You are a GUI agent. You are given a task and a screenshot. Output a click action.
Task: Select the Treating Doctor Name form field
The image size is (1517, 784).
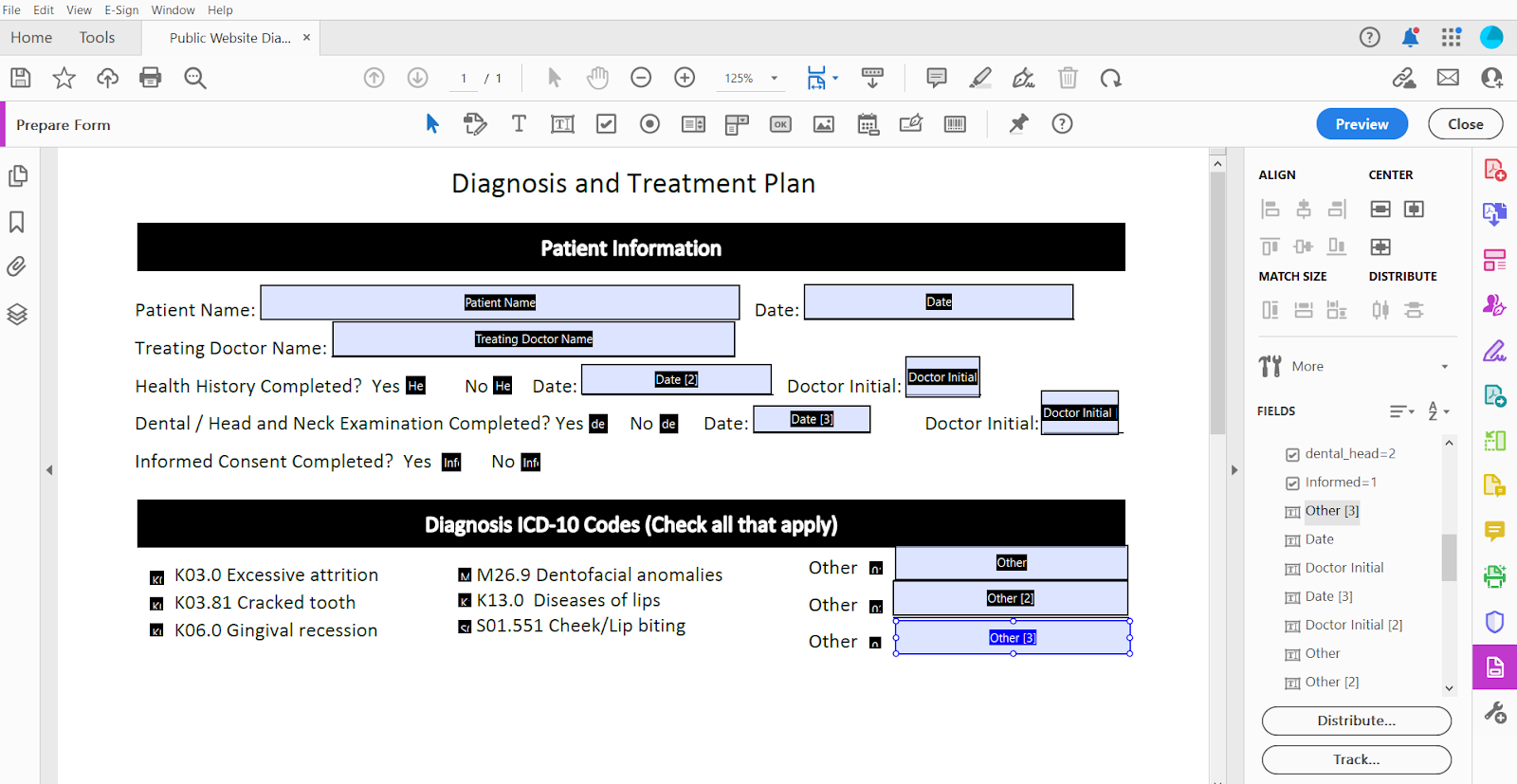[533, 339]
